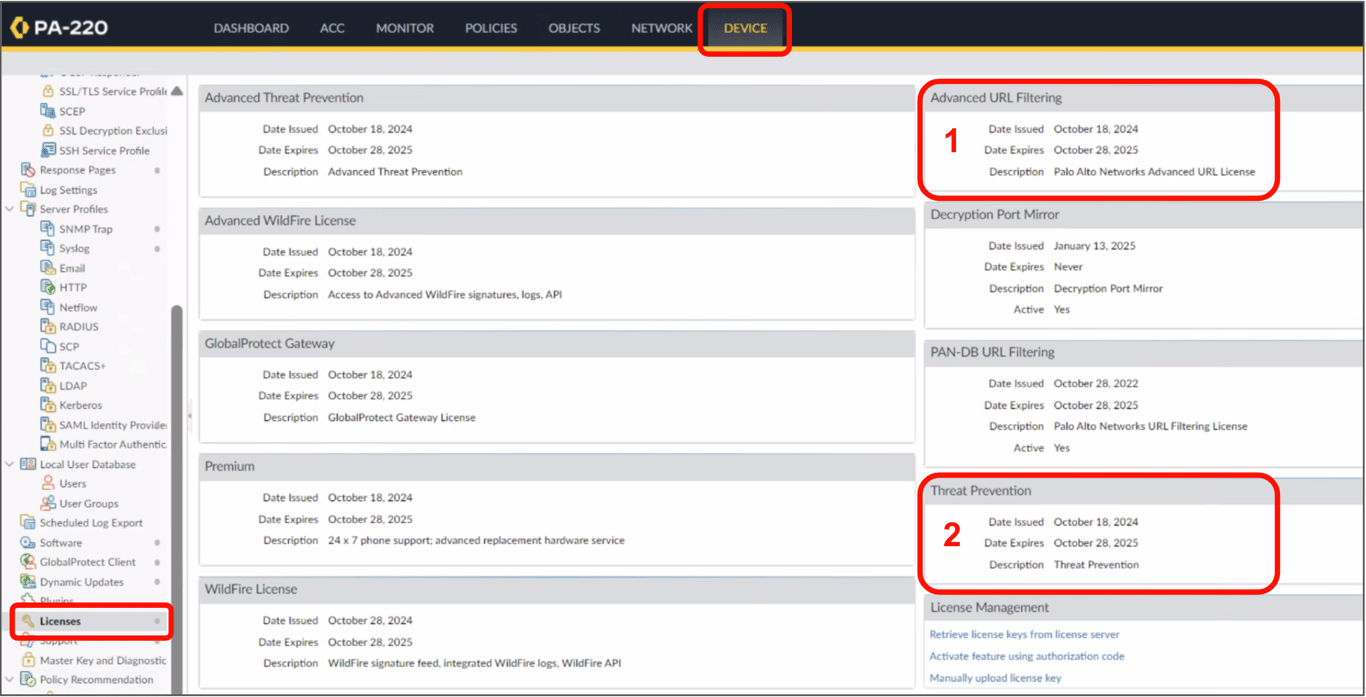Click the Log Settings icon
This screenshot has width=1366, height=697.
tap(28, 189)
